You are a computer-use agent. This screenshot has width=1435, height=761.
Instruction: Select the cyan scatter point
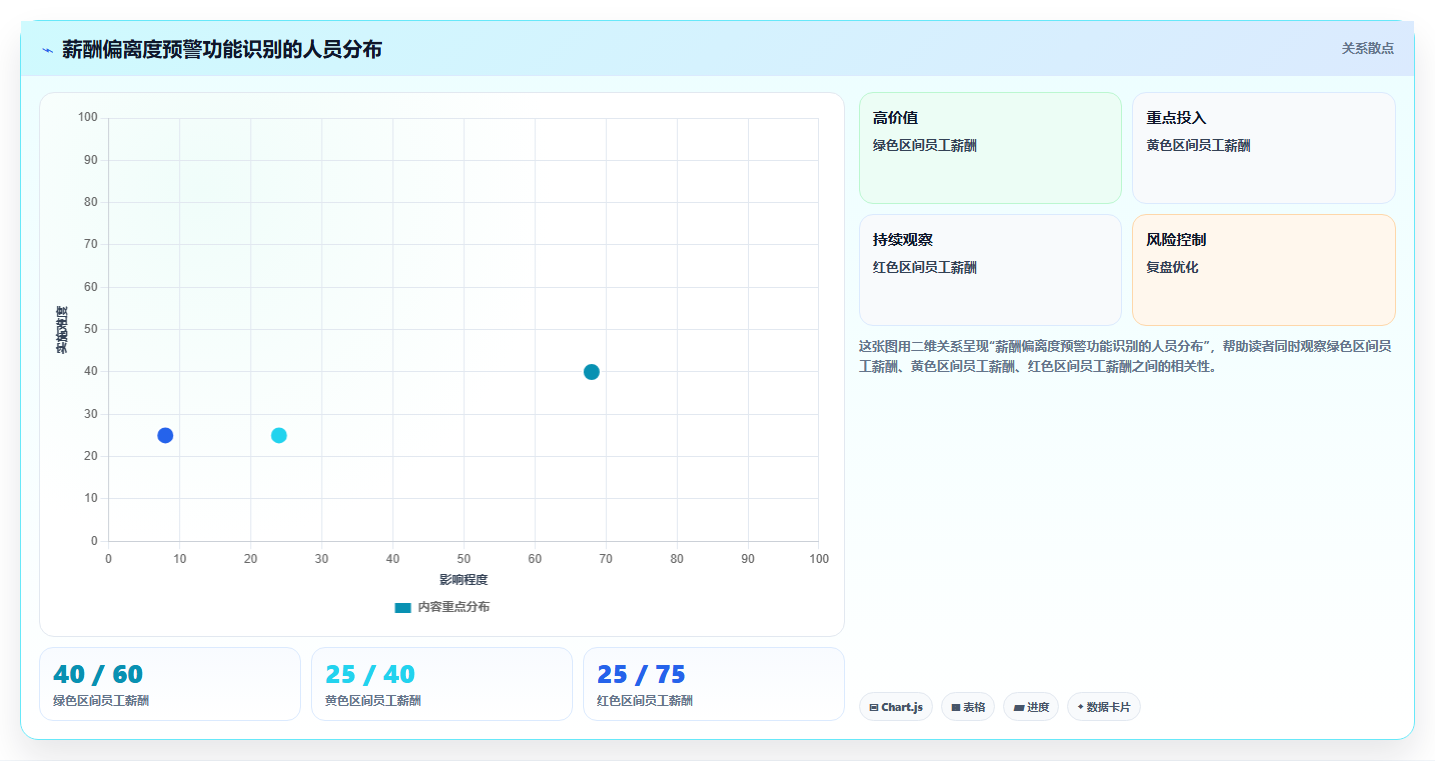click(279, 435)
